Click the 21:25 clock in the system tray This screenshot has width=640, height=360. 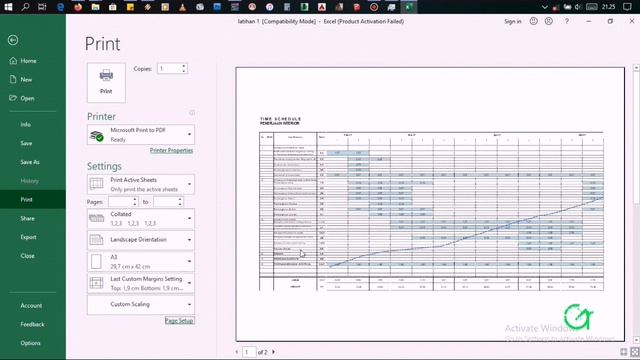(x=608, y=7)
